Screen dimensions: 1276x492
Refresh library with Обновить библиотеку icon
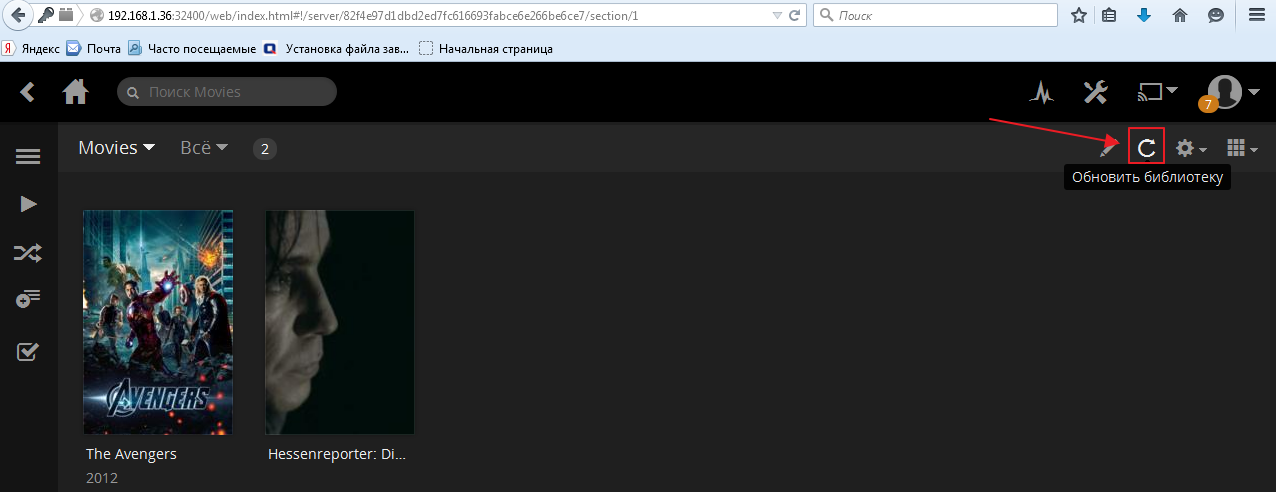coord(1147,148)
